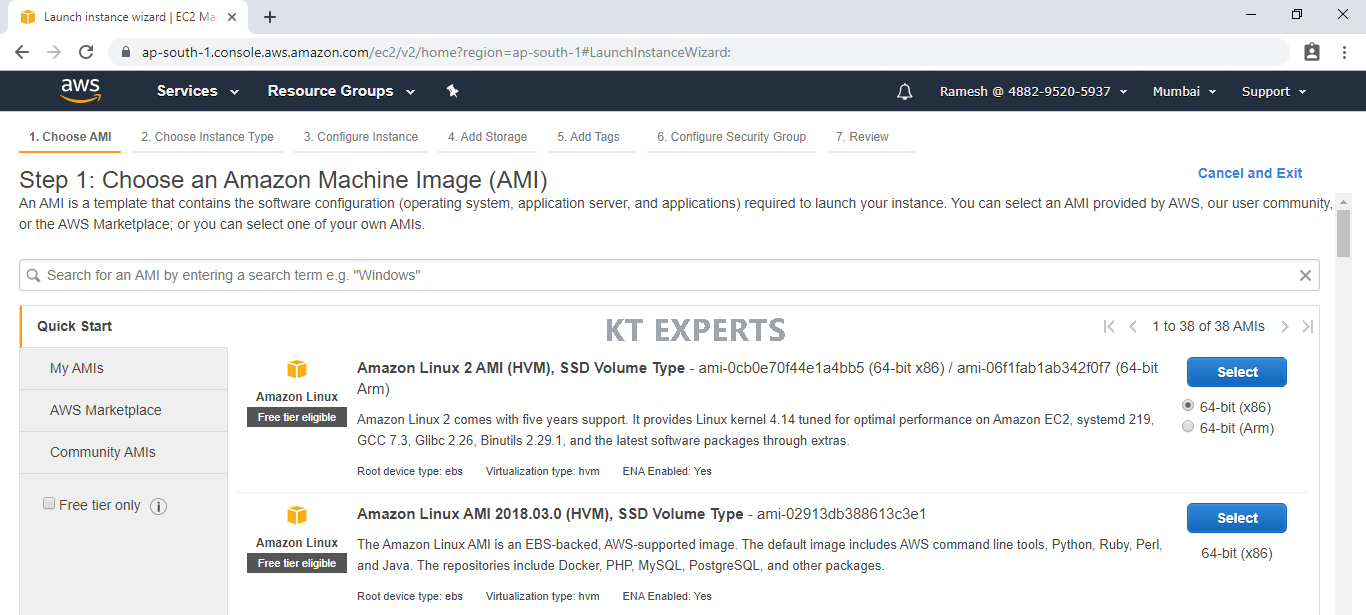
Task: Select the 1. Choose AMI step
Action: point(70,137)
